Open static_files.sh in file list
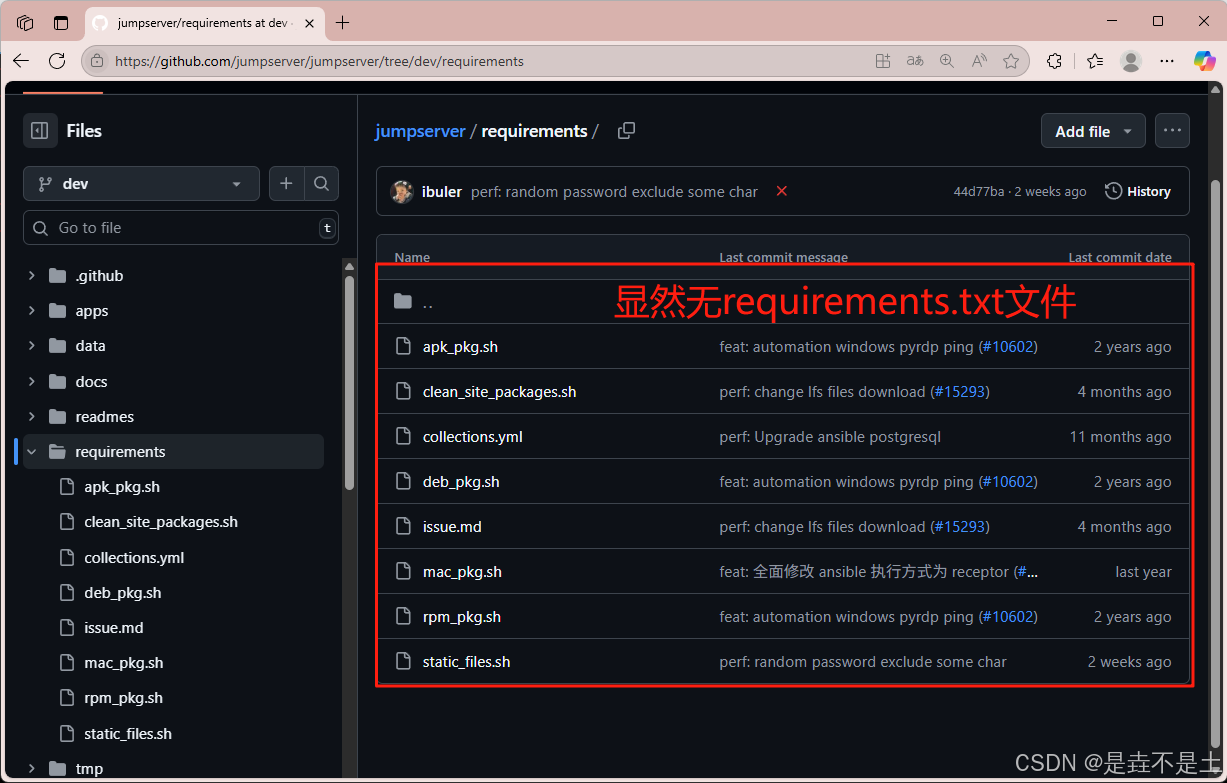The width and height of the screenshot is (1227, 783). pyautogui.click(x=466, y=662)
